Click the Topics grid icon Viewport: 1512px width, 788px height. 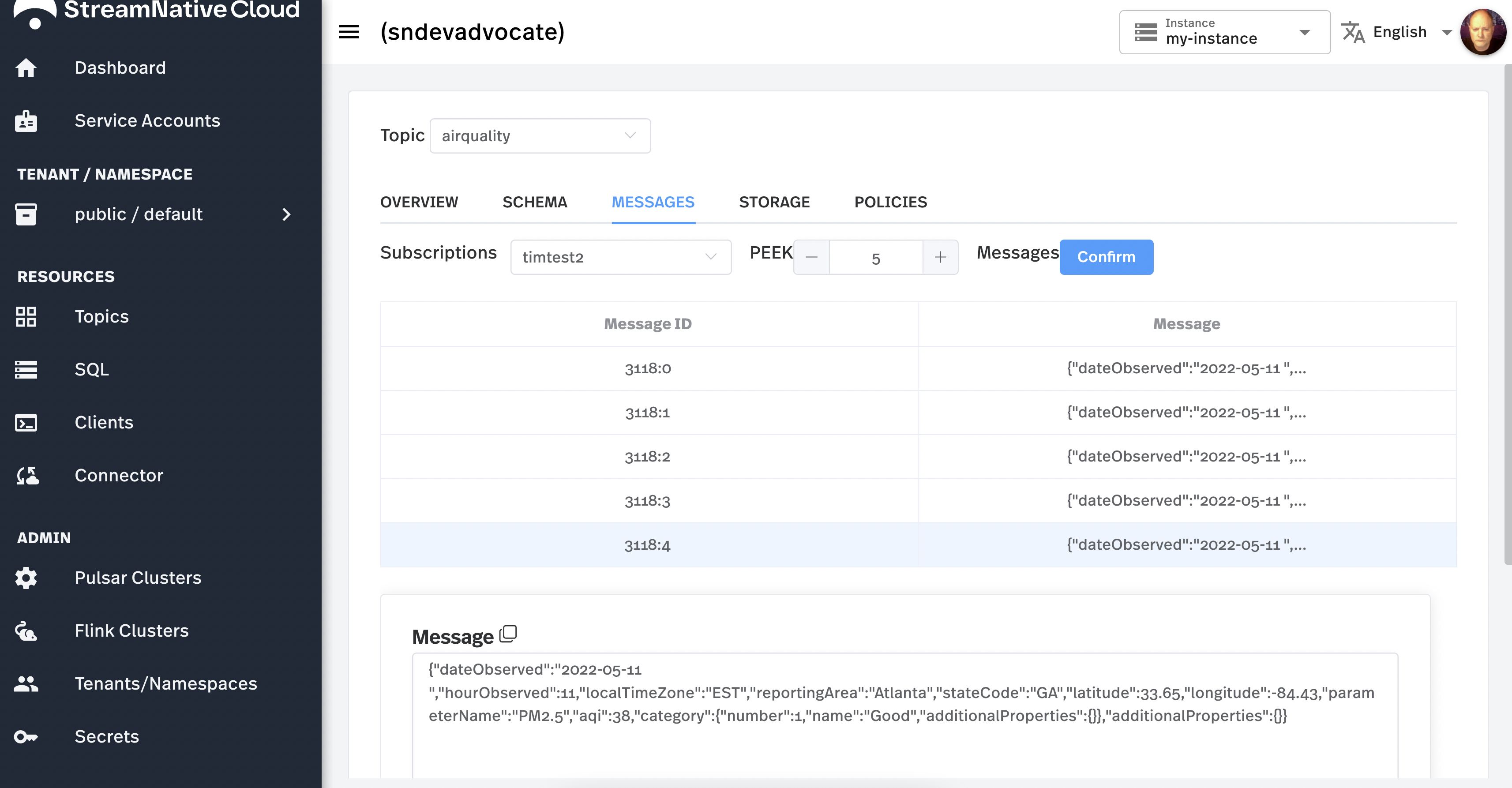tap(26, 316)
